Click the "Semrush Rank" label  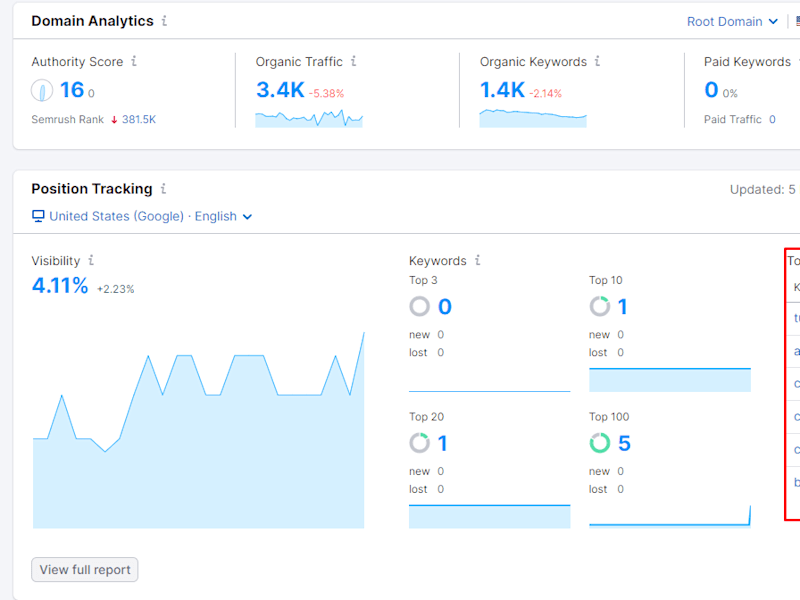[67, 119]
